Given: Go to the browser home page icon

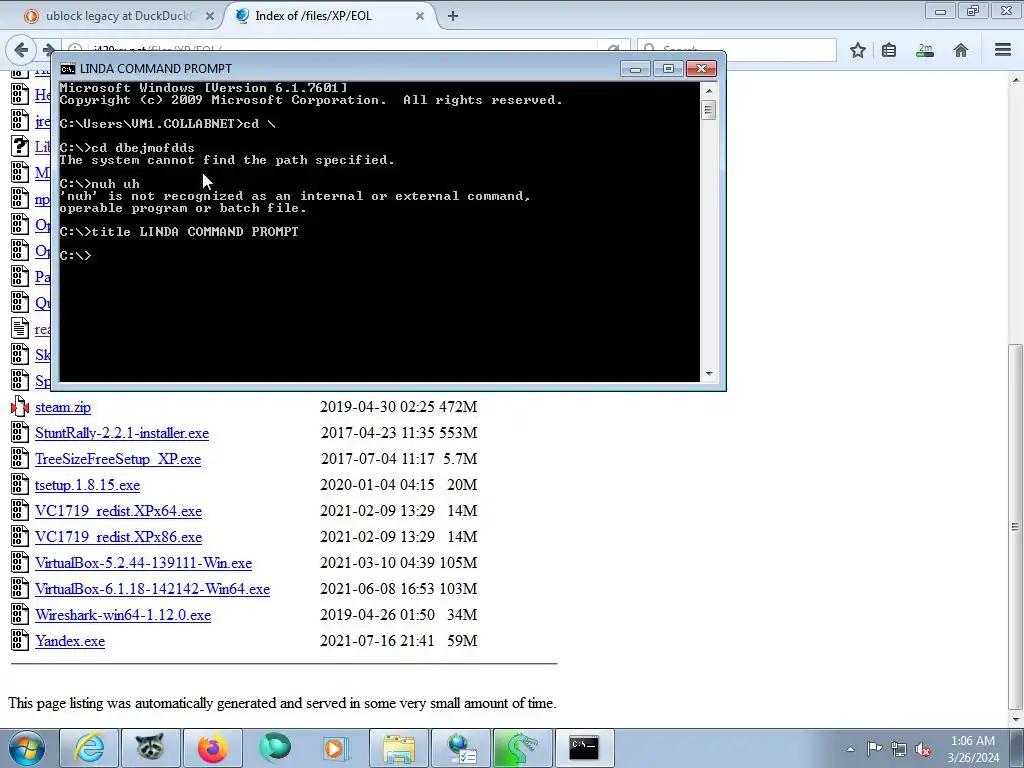Looking at the screenshot, I should click(961, 50).
